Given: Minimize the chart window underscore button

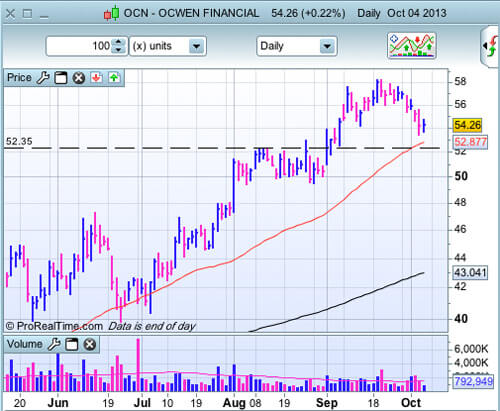Looking at the screenshot, I should click(x=44, y=16).
